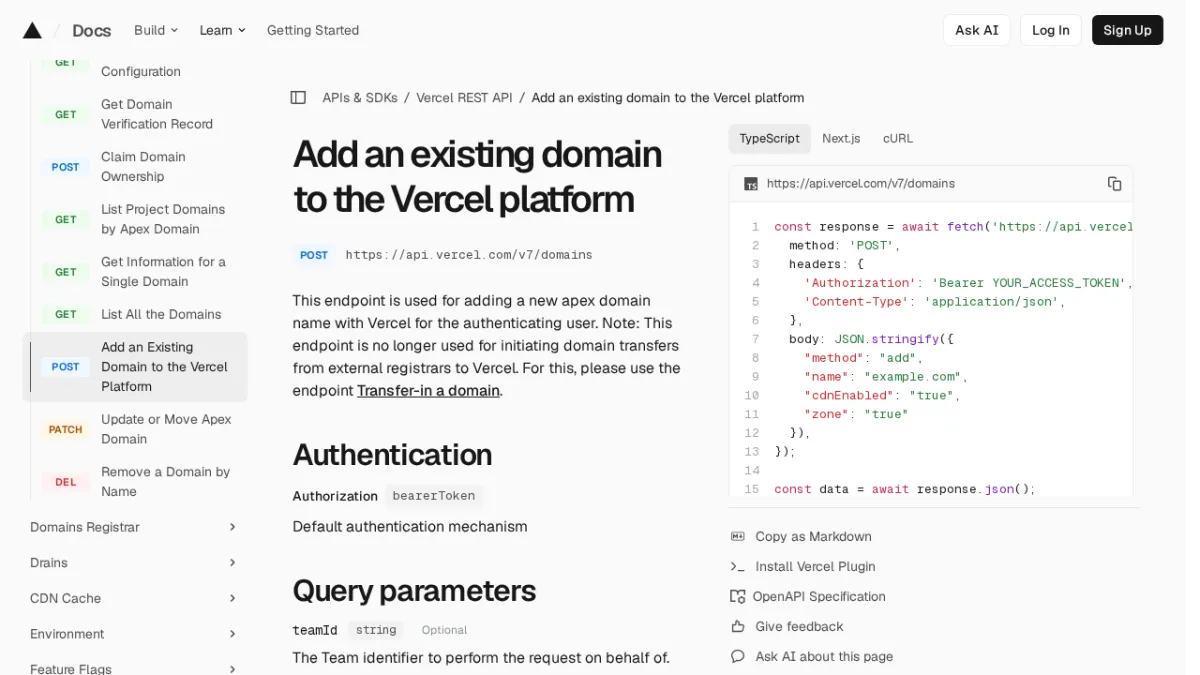Click the thumbs-up Give feedback icon
This screenshot has width=1200, height=675.
(x=738, y=627)
